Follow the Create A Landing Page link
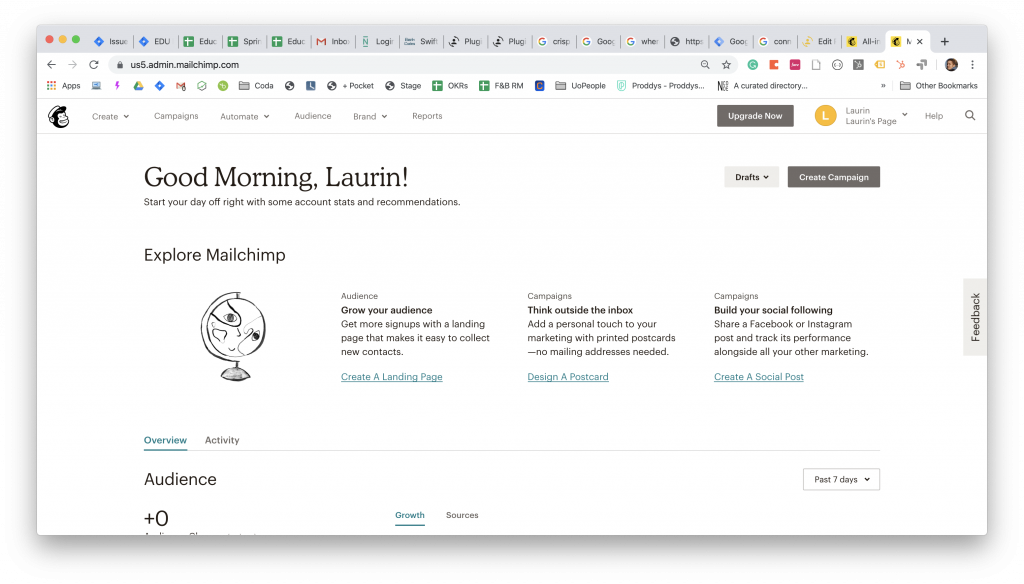The image size is (1024, 584). coord(392,377)
